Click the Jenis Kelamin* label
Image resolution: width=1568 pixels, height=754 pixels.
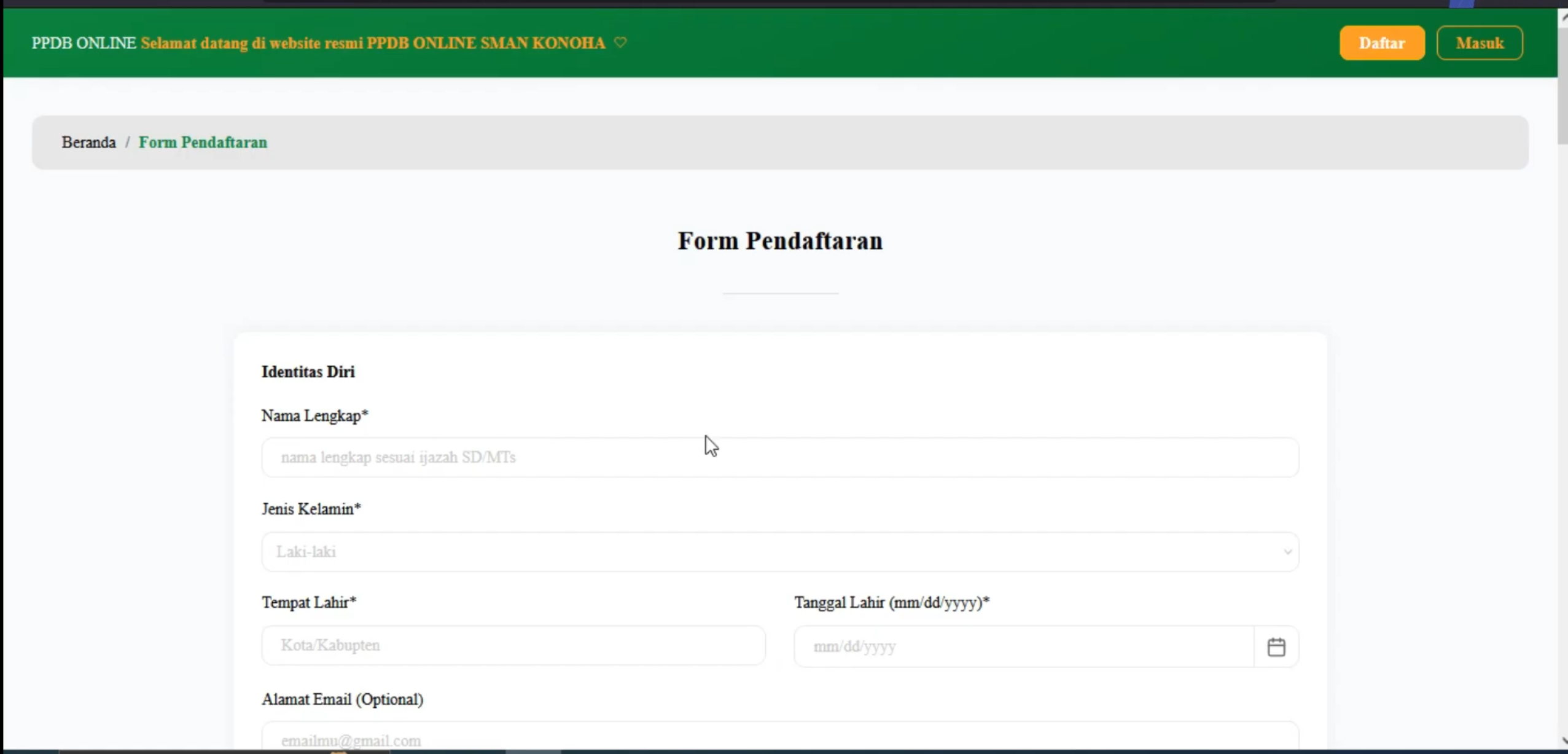(x=311, y=509)
